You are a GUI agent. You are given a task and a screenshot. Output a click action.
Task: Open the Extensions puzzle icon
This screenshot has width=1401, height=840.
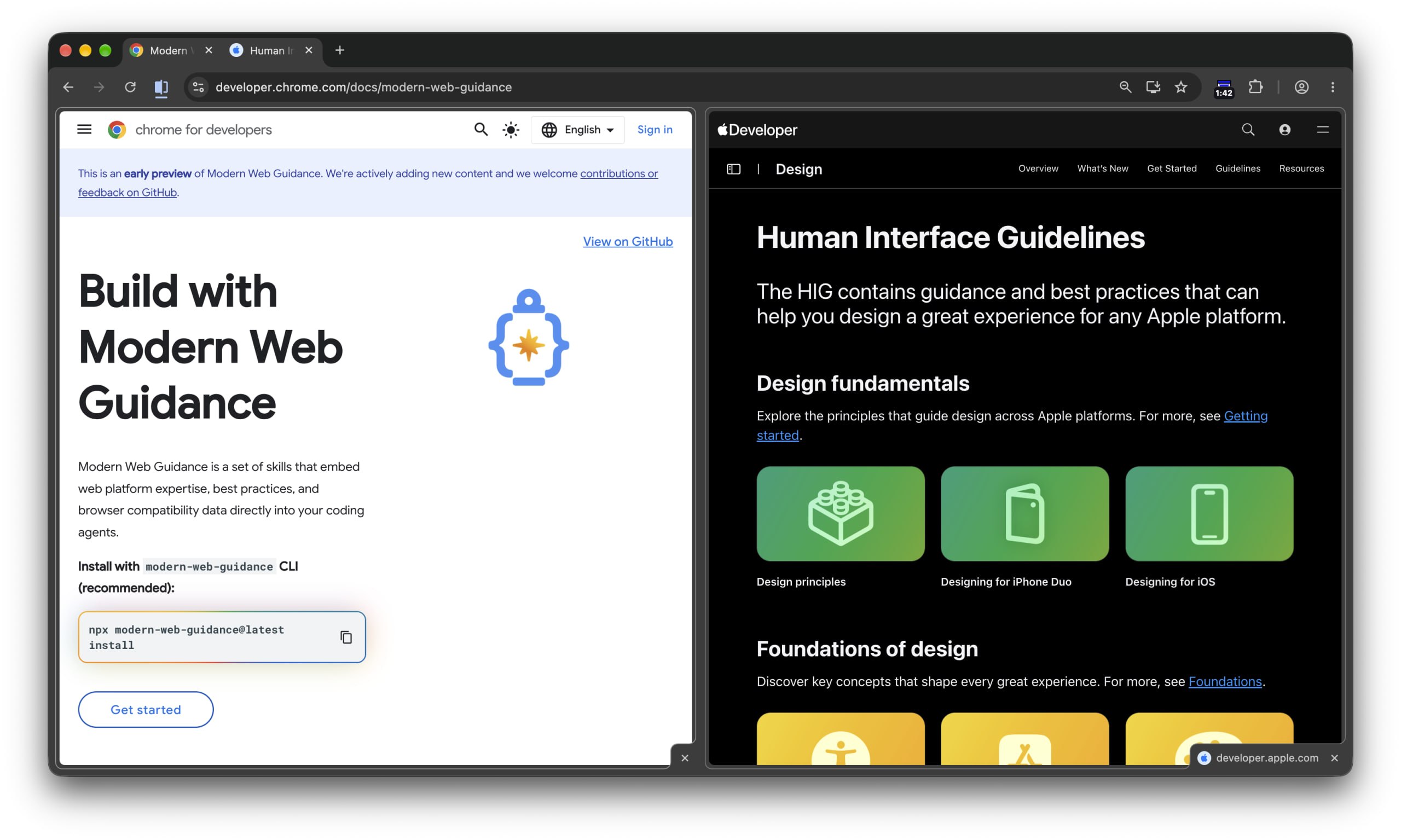pyautogui.click(x=1255, y=87)
